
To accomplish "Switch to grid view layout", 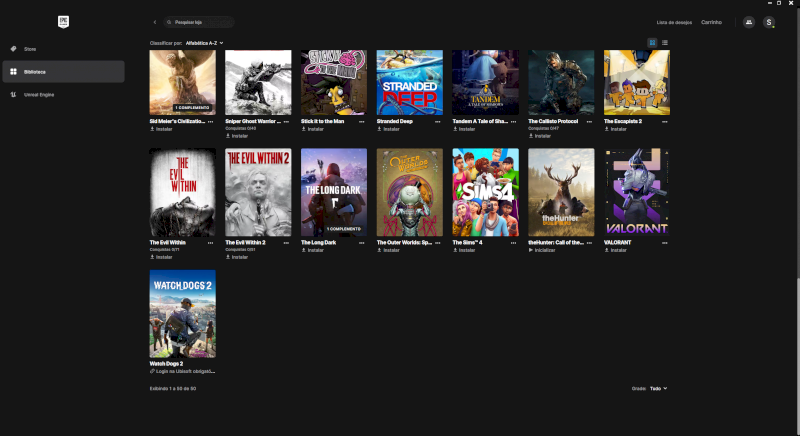I will [652, 43].
